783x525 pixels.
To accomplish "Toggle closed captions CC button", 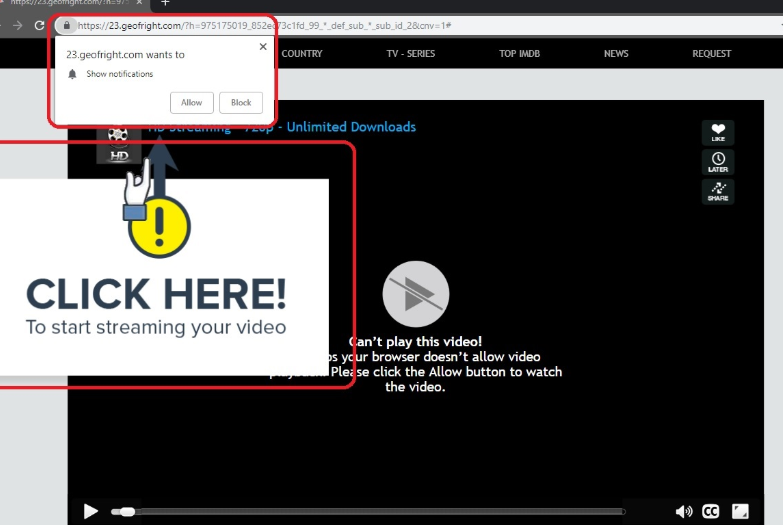I will (x=711, y=512).
